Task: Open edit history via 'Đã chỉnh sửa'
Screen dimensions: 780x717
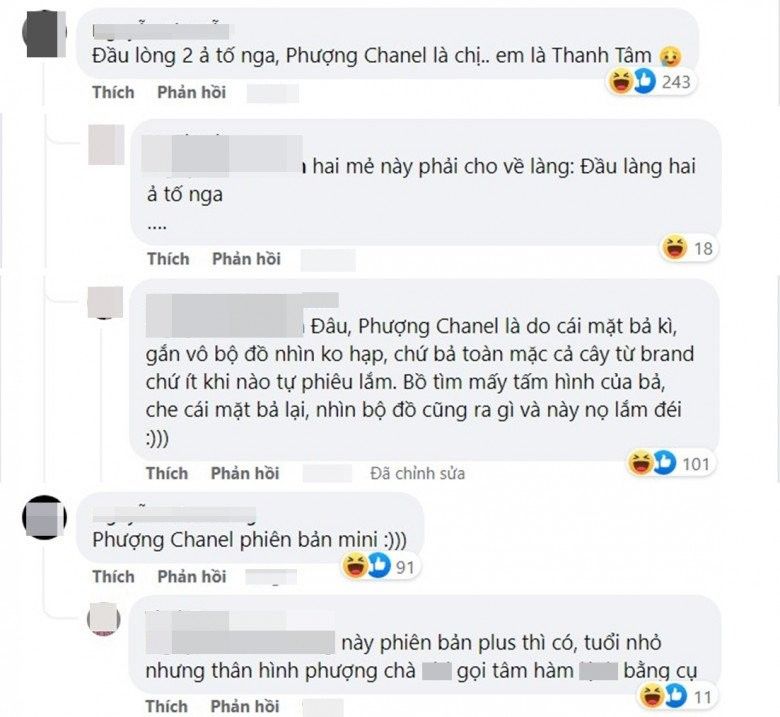Action: (417, 474)
